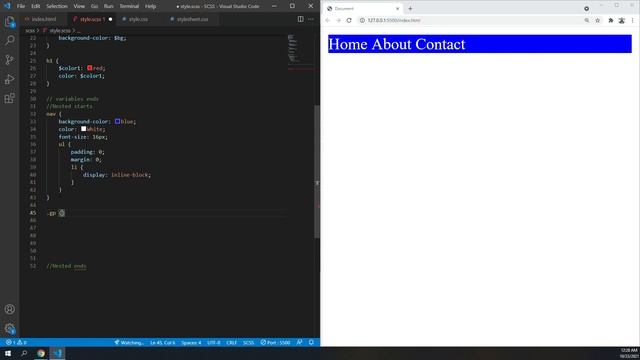The height and width of the screenshot is (360, 640).
Task: Click the Watching Sass status item
Action: coord(129,342)
